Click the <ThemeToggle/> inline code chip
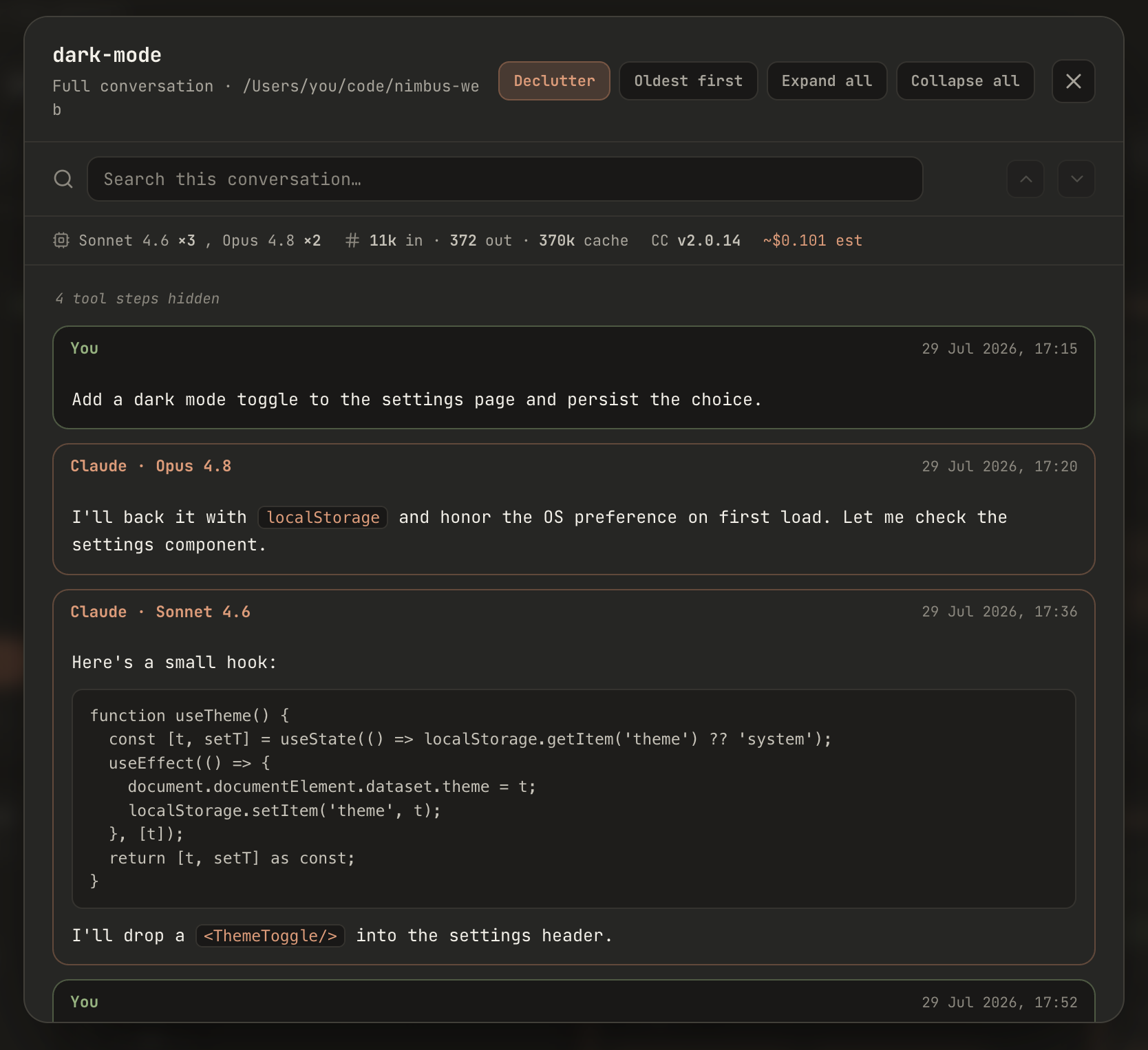Screen dimensions: 1148x1050 tap(270, 936)
